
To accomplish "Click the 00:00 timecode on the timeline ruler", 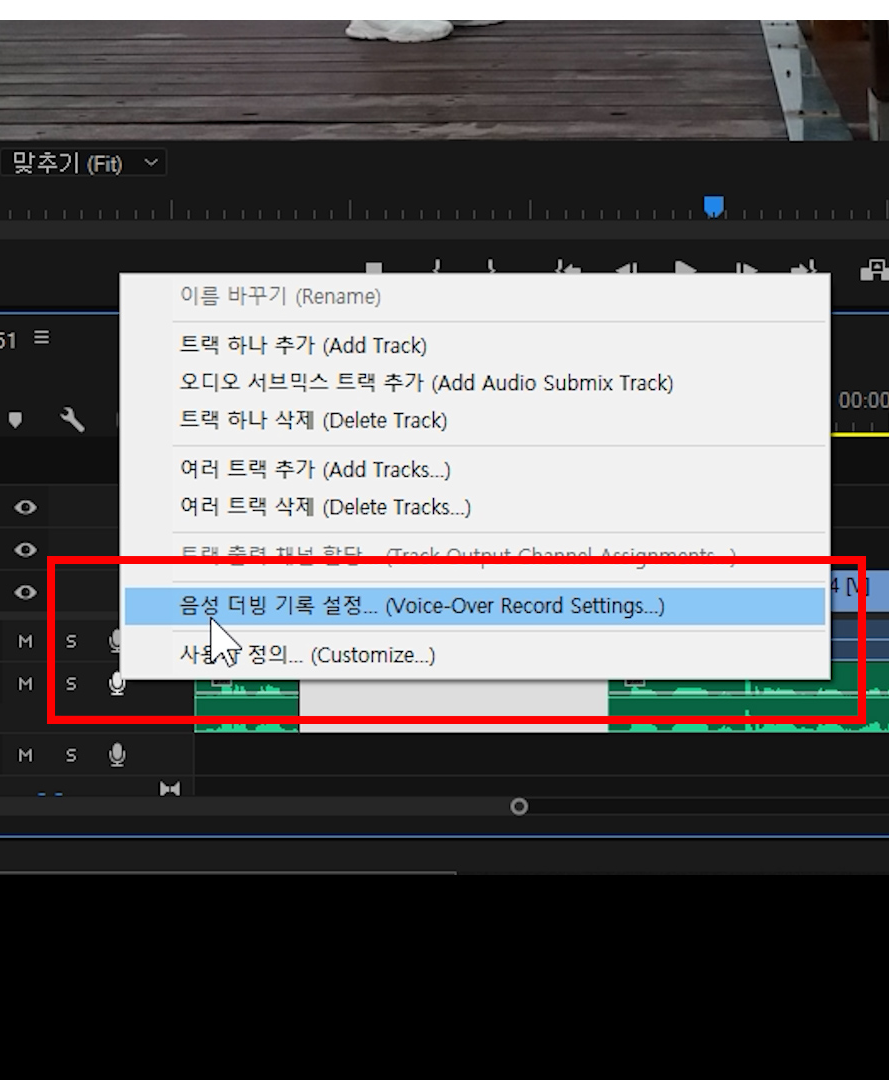I will click(x=863, y=400).
